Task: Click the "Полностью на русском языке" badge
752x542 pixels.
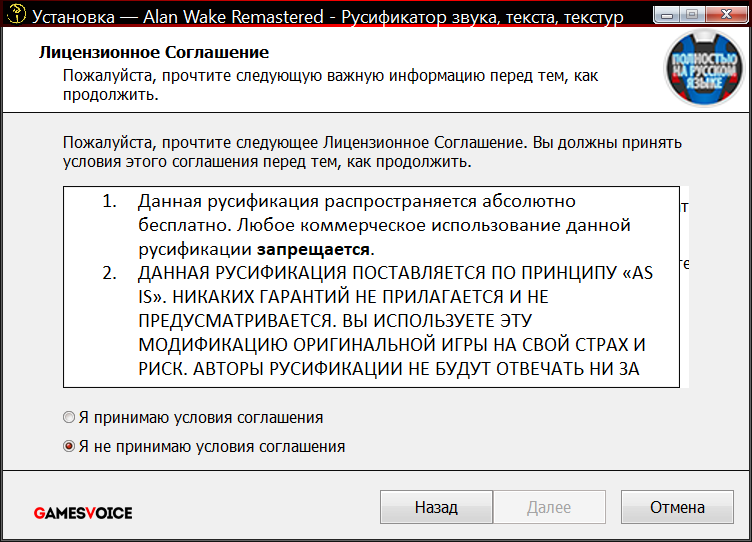Action: [703, 70]
